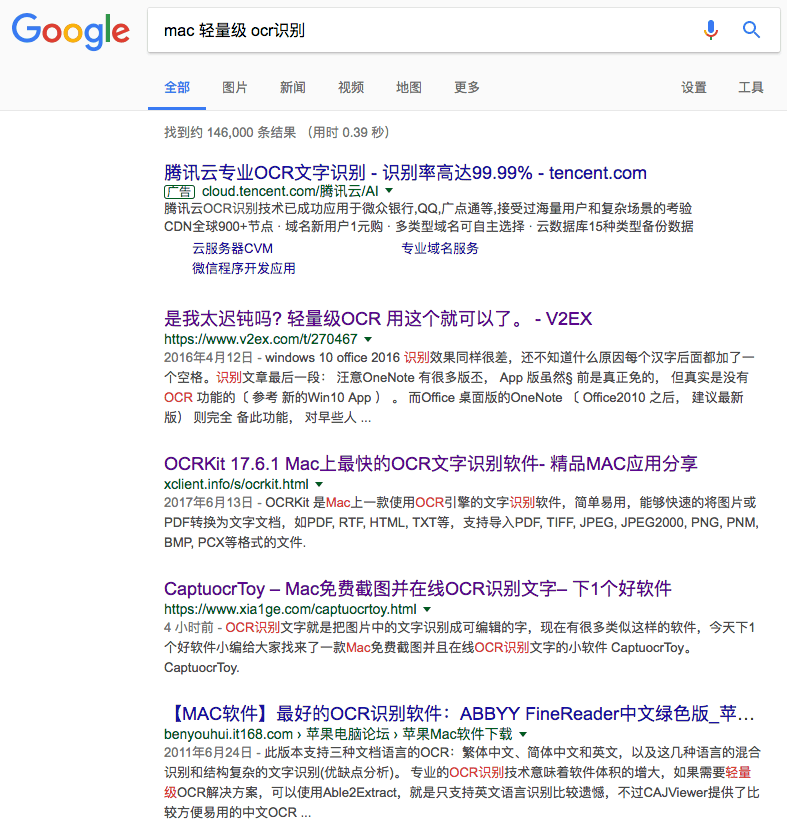The width and height of the screenshot is (787, 821).
Task: Click the microphone voice search icon
Action: [x=711, y=30]
